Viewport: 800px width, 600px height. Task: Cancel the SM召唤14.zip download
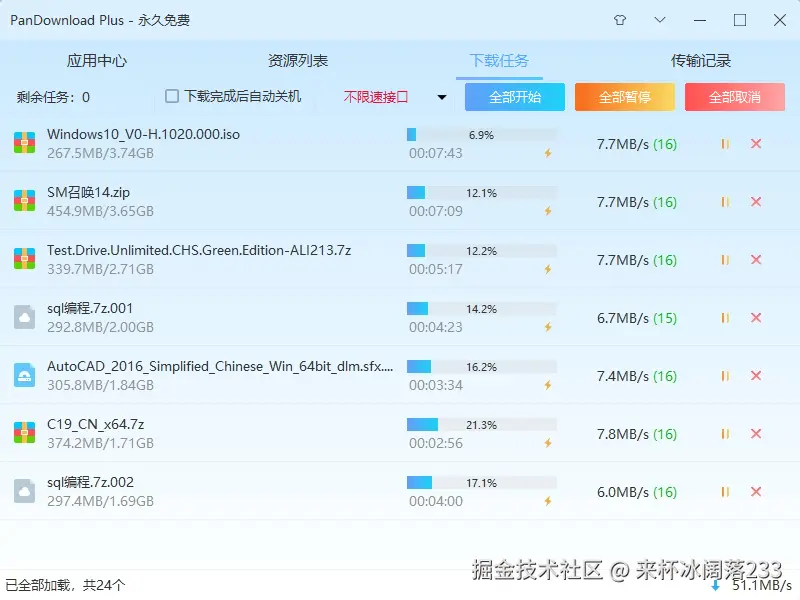click(756, 202)
